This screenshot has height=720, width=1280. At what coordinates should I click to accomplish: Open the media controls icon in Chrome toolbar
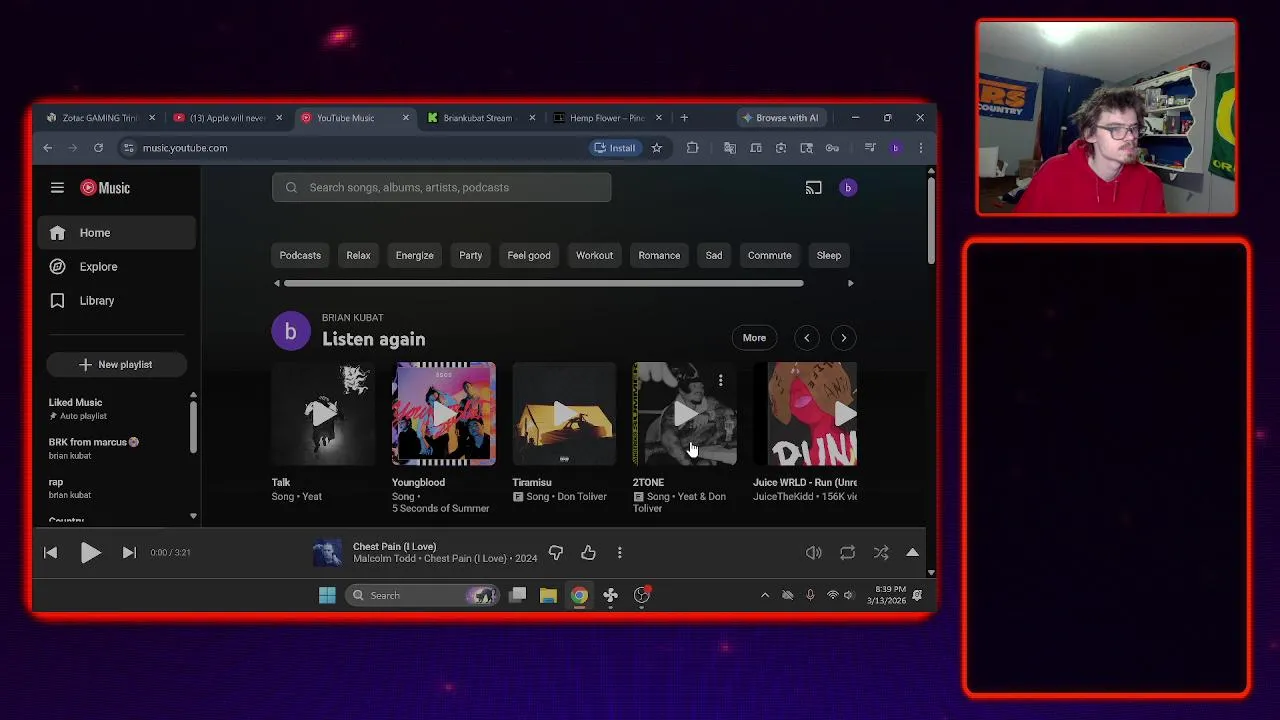[870, 147]
